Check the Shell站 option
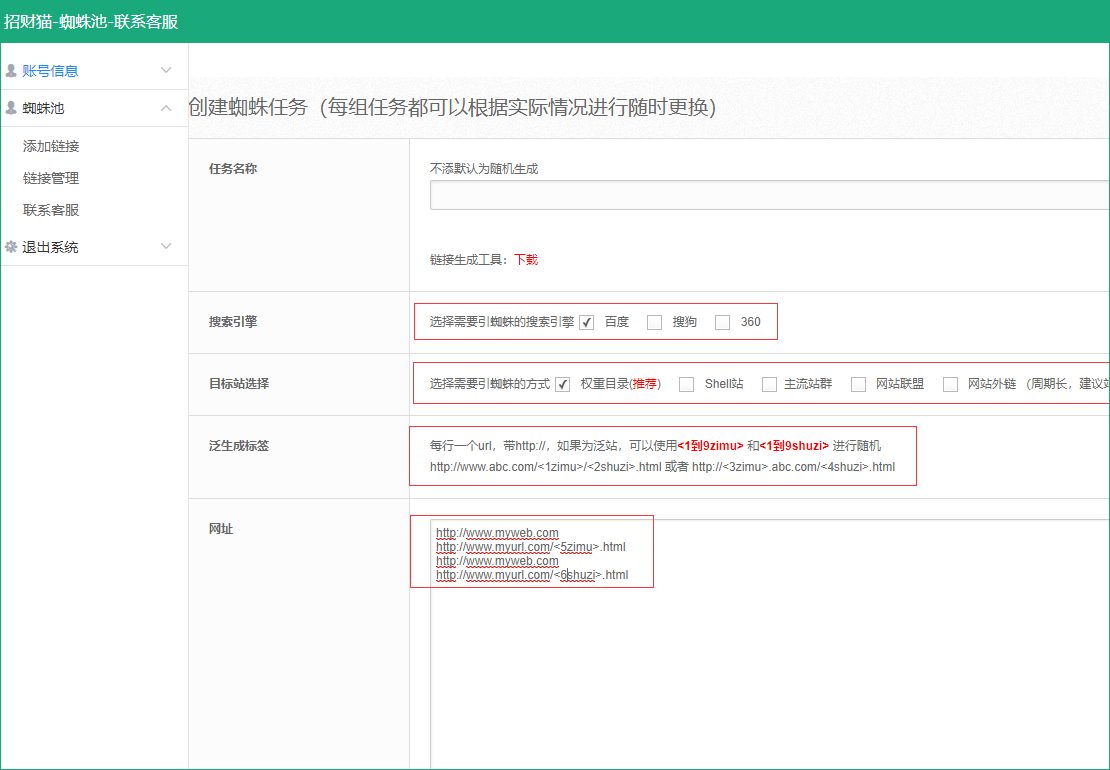Viewport: 1110px width, 770px height. [686, 384]
